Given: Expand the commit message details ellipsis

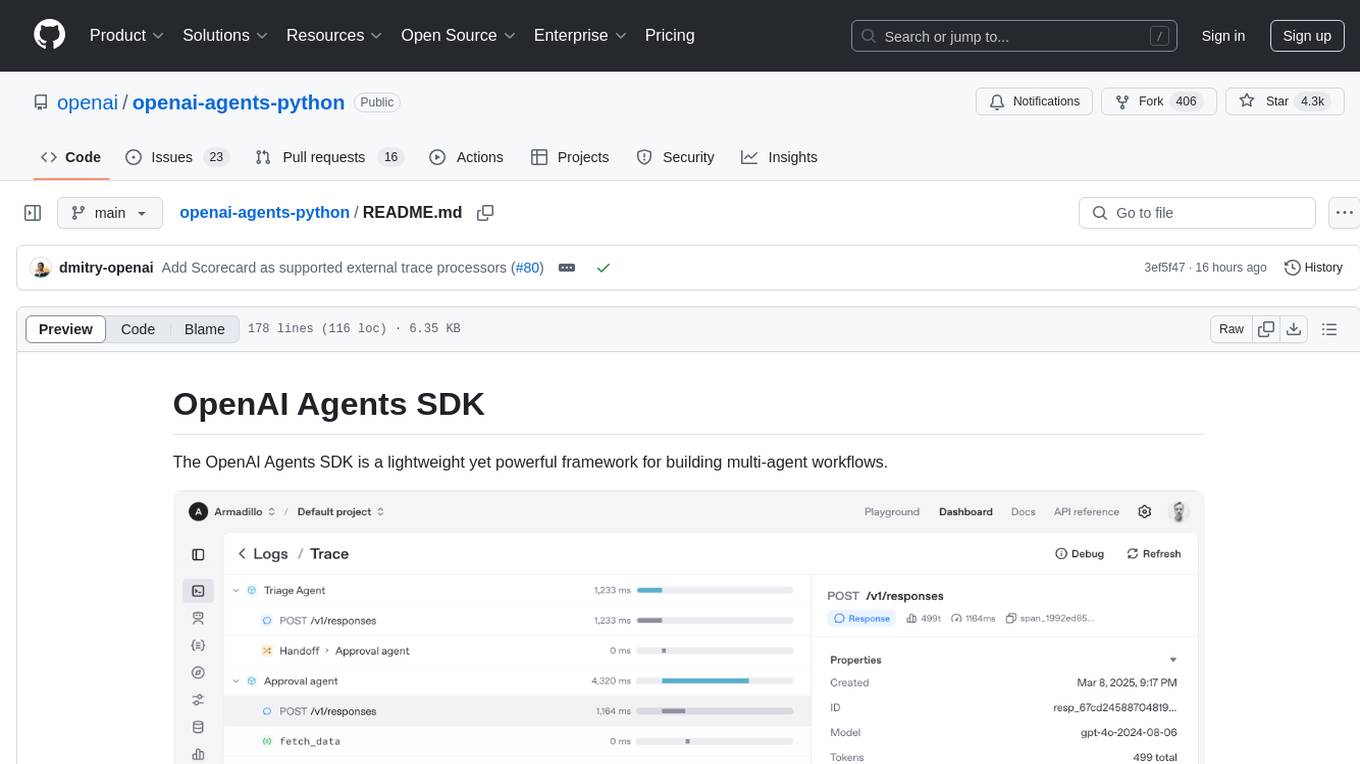Looking at the screenshot, I should pos(567,268).
